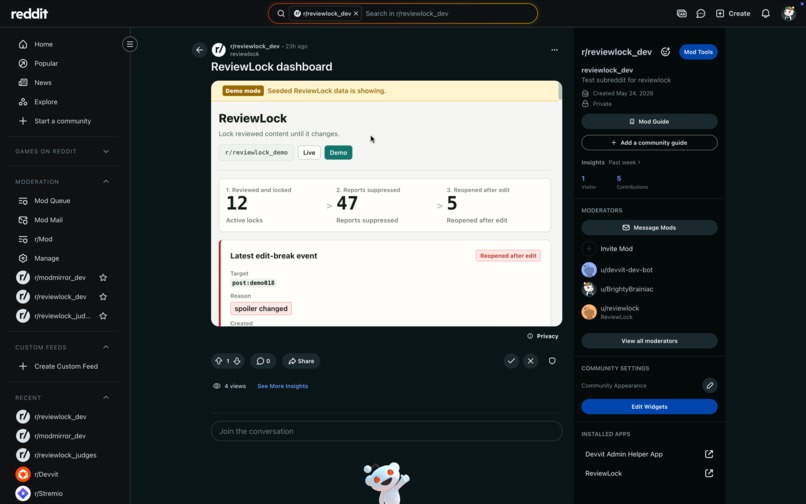
Task: Open the Privacy link below the dashboard
Action: [x=543, y=336]
